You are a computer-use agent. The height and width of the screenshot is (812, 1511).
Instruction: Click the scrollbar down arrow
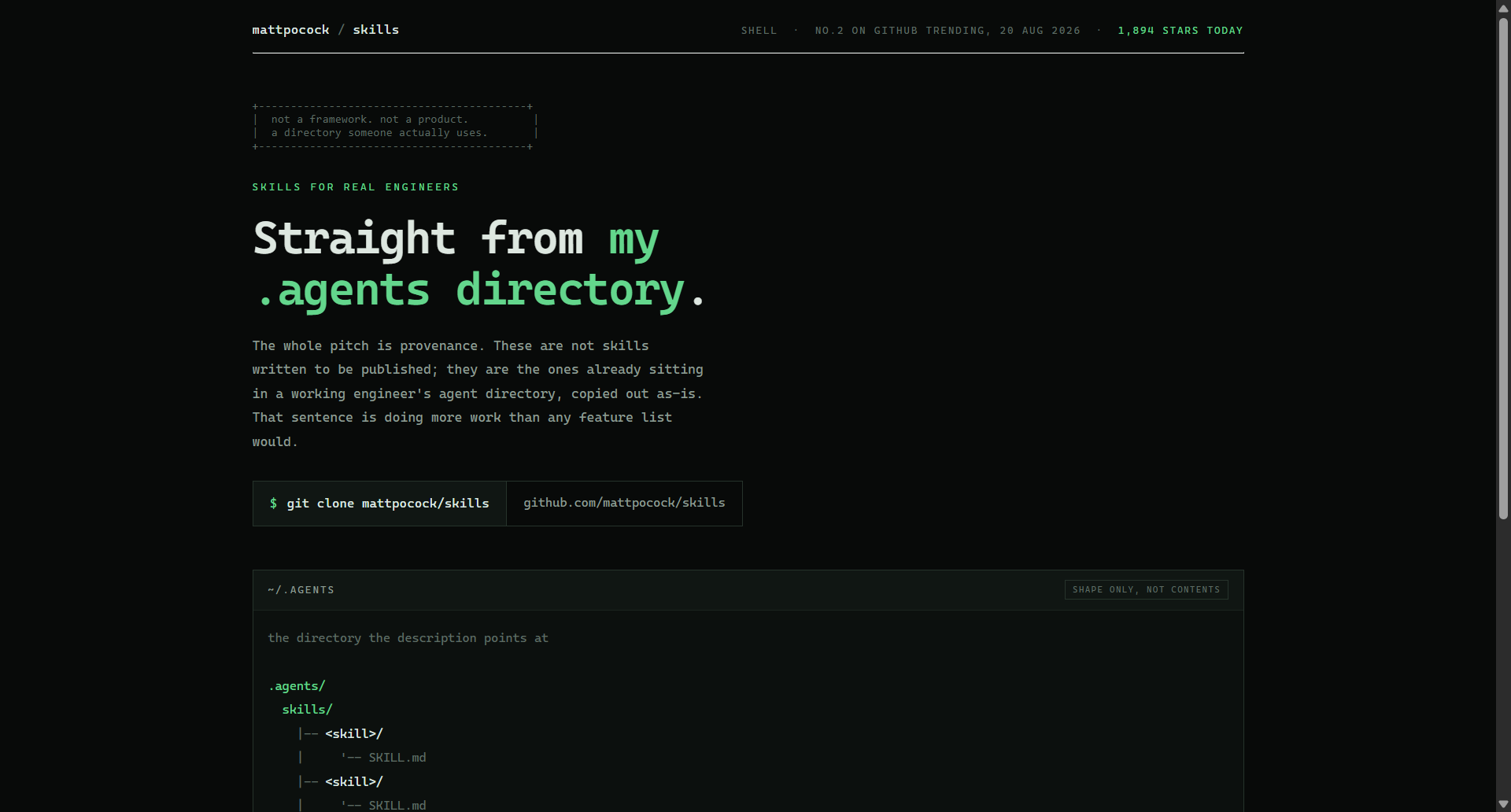coord(1503,804)
